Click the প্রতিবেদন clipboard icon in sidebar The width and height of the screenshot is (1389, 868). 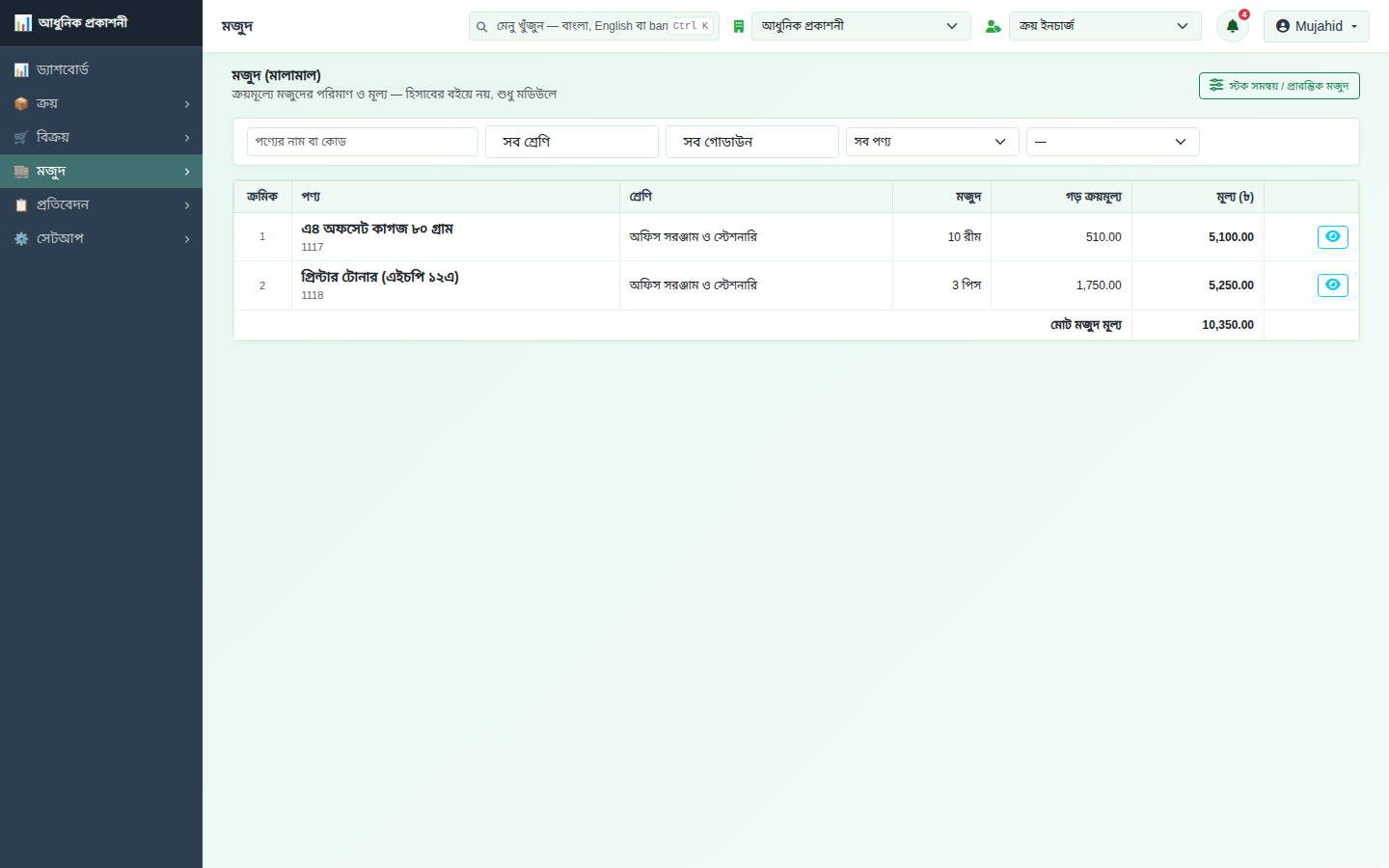21,204
